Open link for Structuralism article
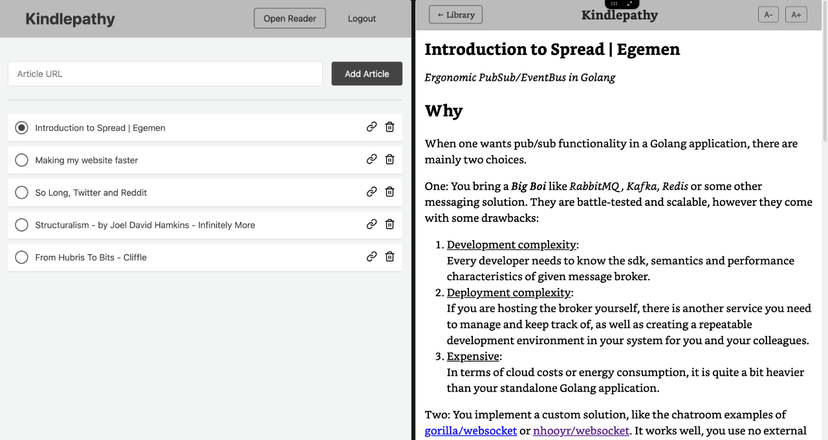The image size is (828, 440). (372, 224)
